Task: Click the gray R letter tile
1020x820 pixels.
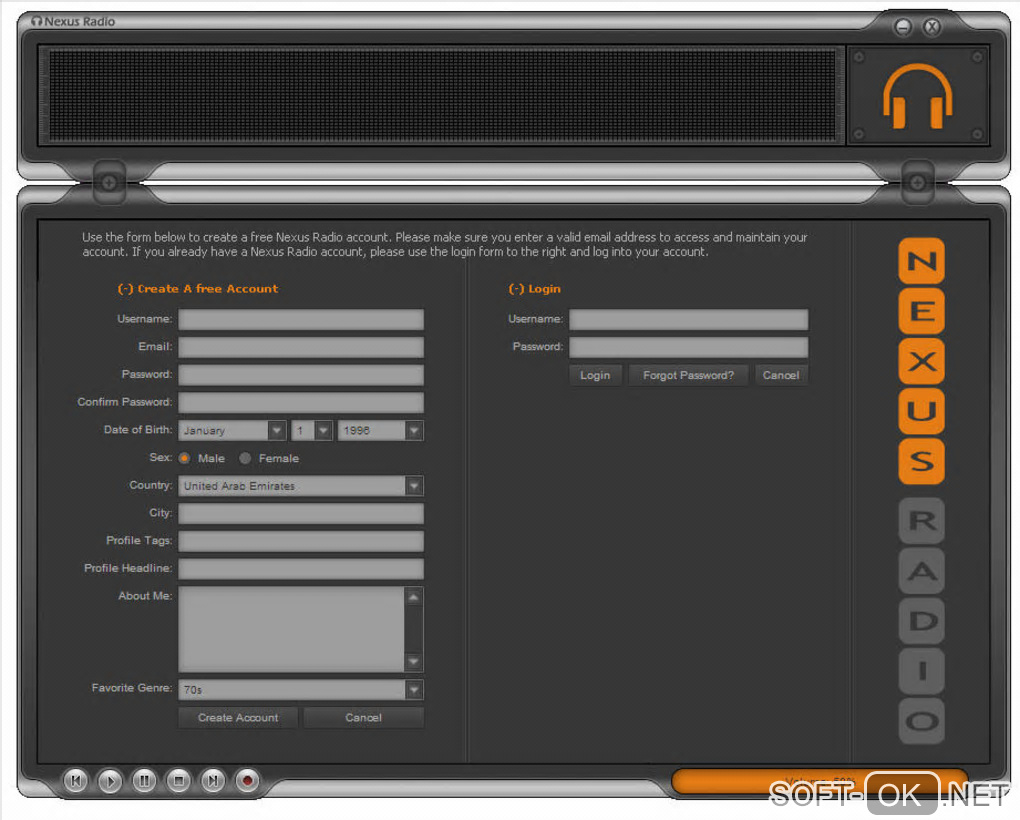Action: pos(922,520)
